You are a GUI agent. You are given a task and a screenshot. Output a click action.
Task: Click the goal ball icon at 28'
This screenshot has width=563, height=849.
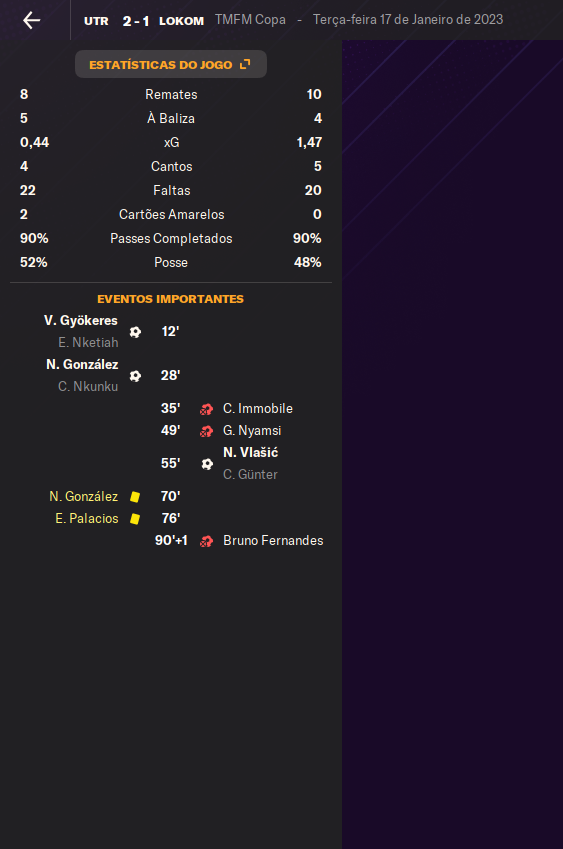(135, 376)
